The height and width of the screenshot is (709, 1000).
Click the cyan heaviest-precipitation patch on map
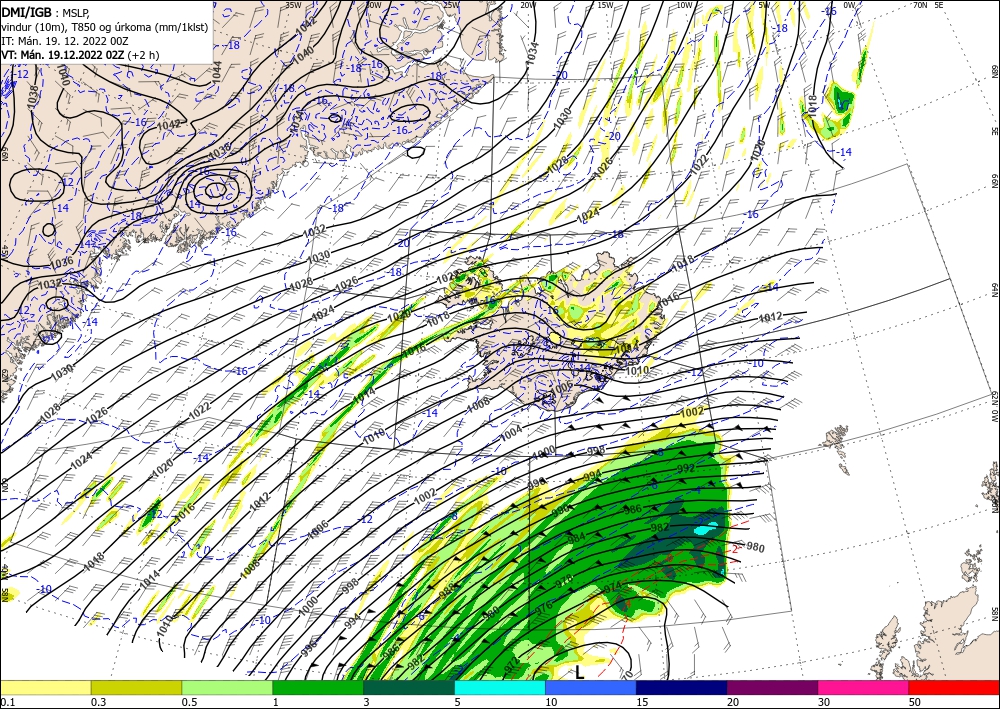(x=704, y=529)
